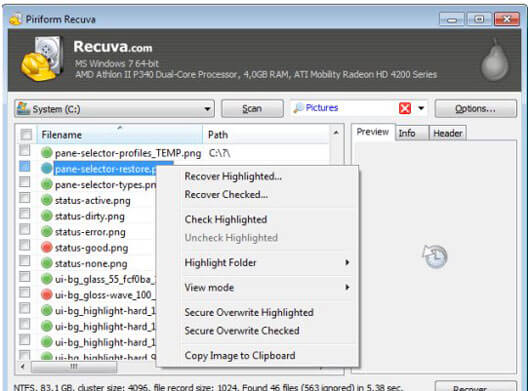Sort by the Filename column header
The width and height of the screenshot is (530, 391).
119,135
